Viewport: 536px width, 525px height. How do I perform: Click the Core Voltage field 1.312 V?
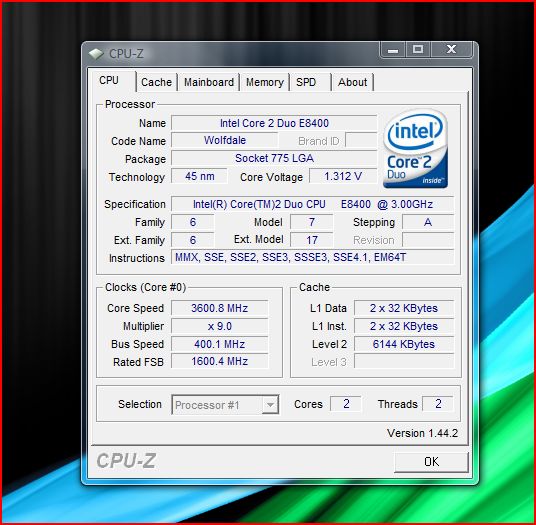click(x=343, y=176)
